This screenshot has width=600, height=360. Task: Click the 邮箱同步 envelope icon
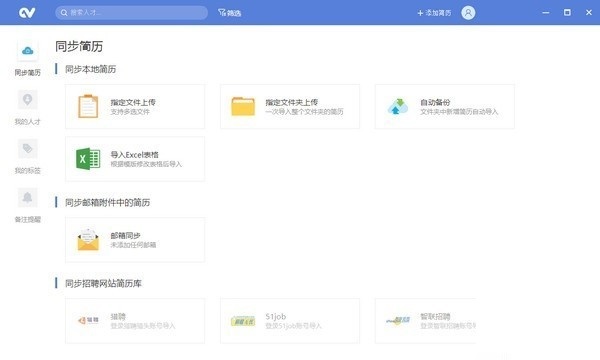point(88,239)
